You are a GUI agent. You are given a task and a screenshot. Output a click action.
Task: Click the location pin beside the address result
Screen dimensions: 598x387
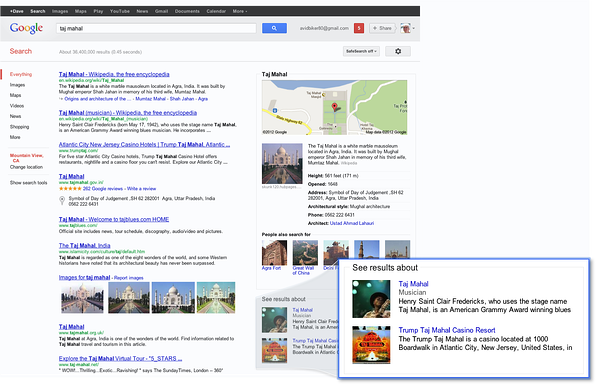62,201
